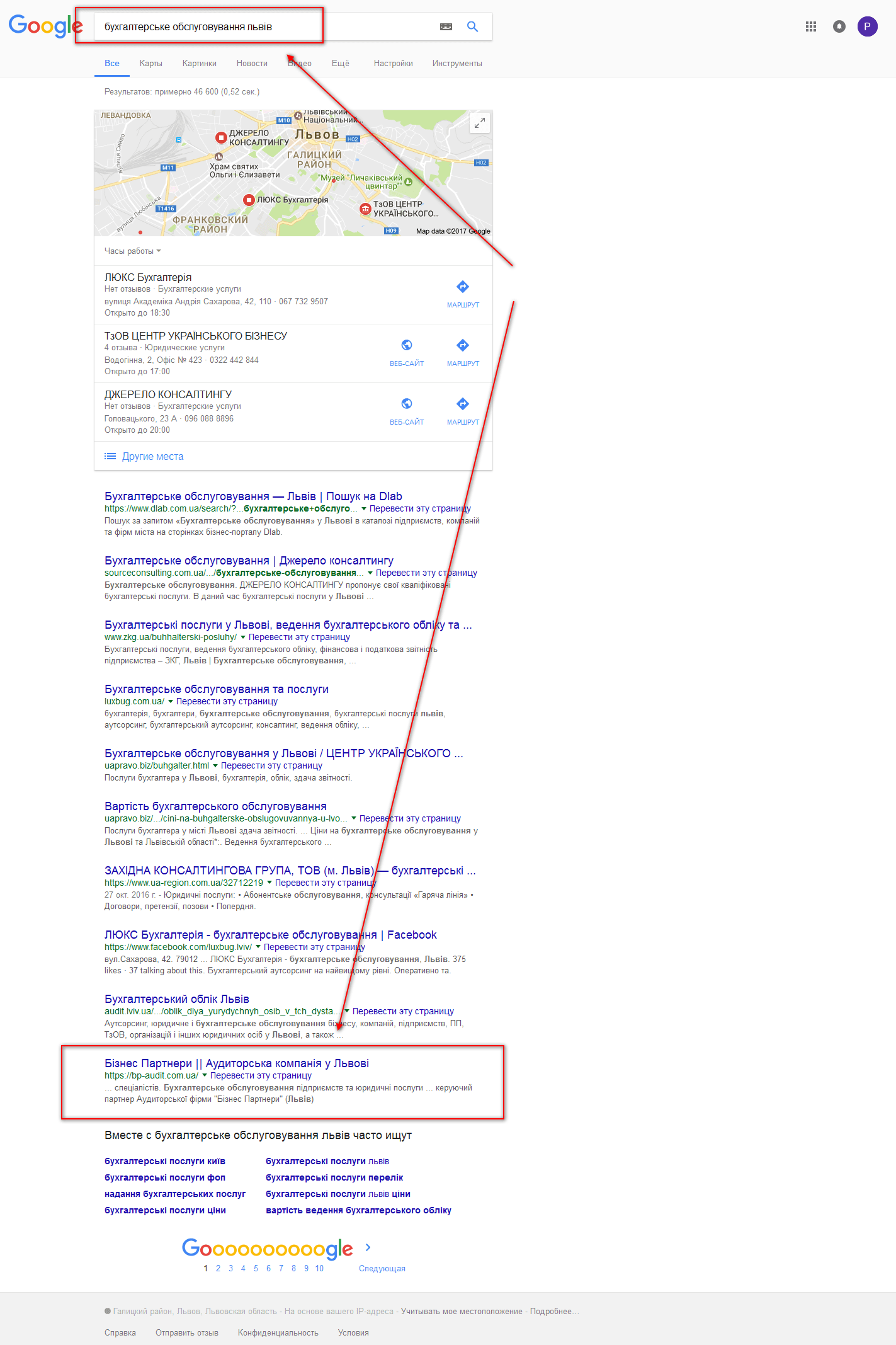Open Бухгалтерський облік Львів result
This screenshot has width=896, height=1345.
[x=177, y=999]
